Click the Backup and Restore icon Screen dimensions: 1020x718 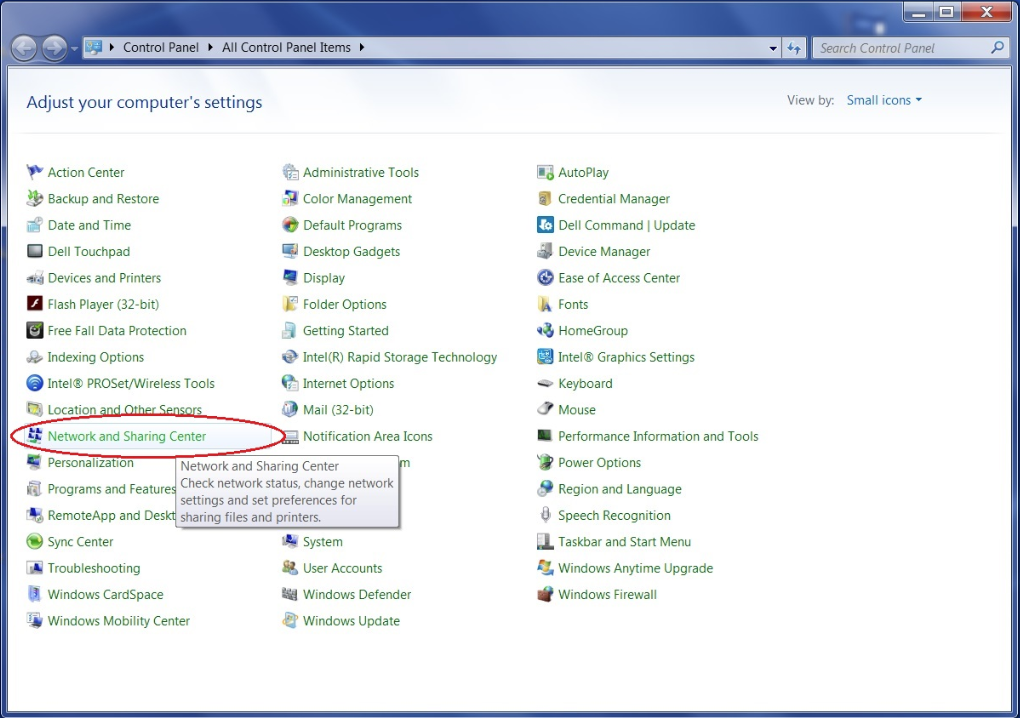(34, 198)
